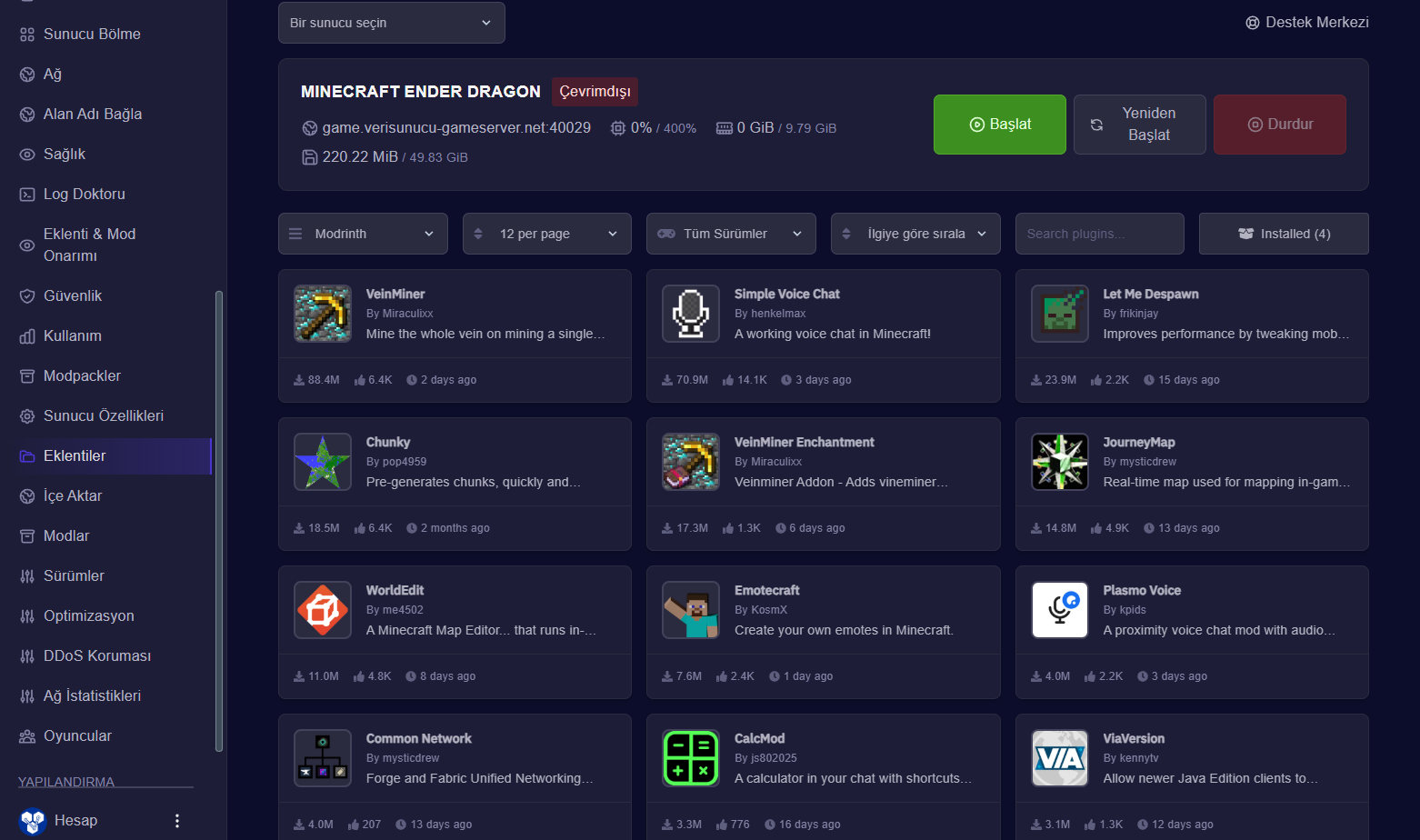Open the Hesap three-dot options menu
Viewport: 1420px width, 840px height.
point(177,821)
